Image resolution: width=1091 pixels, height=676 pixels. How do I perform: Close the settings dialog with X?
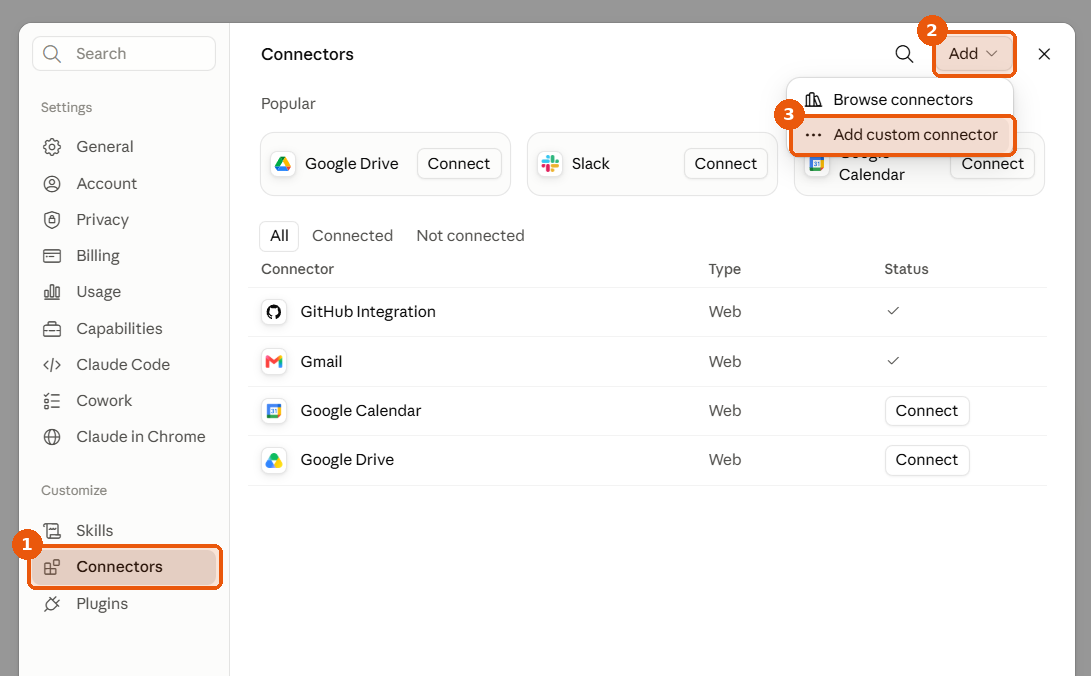(1044, 54)
